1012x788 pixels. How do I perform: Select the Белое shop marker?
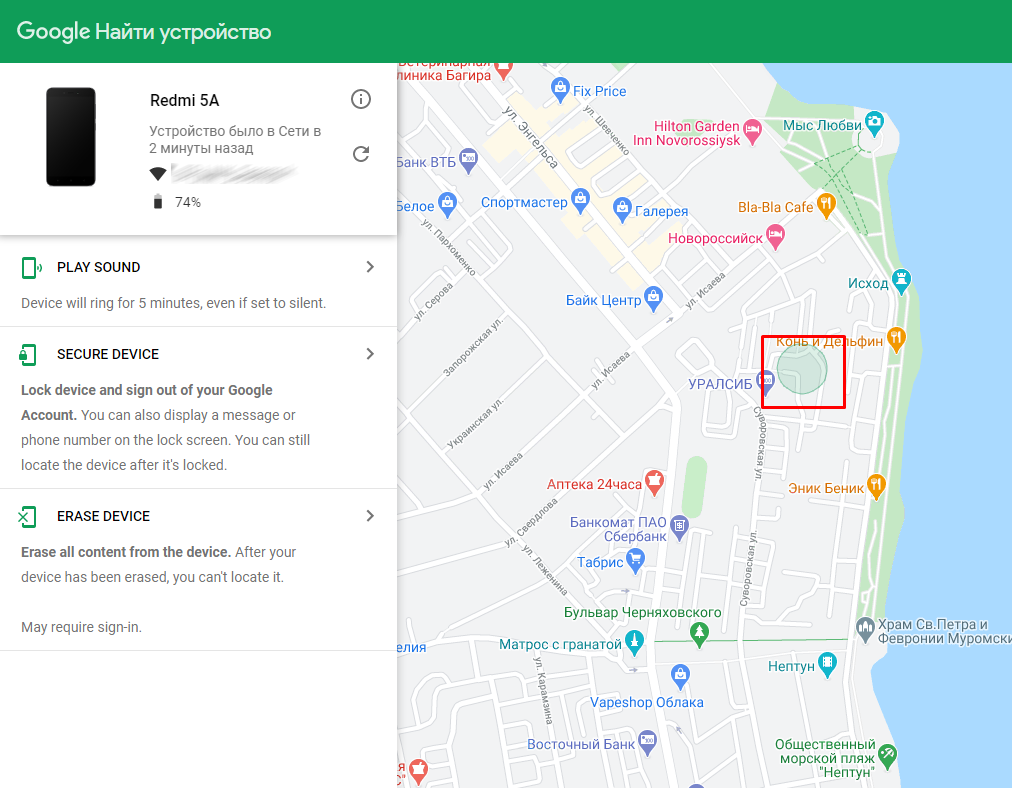(447, 205)
